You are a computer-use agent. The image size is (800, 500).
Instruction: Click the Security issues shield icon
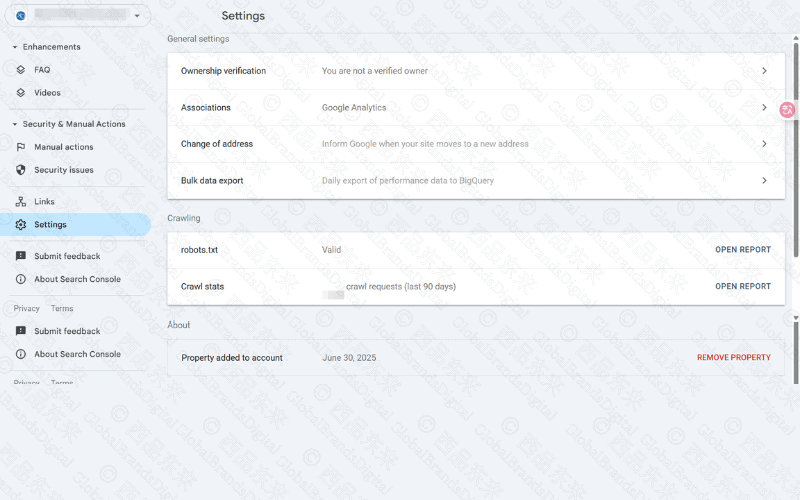coord(21,170)
